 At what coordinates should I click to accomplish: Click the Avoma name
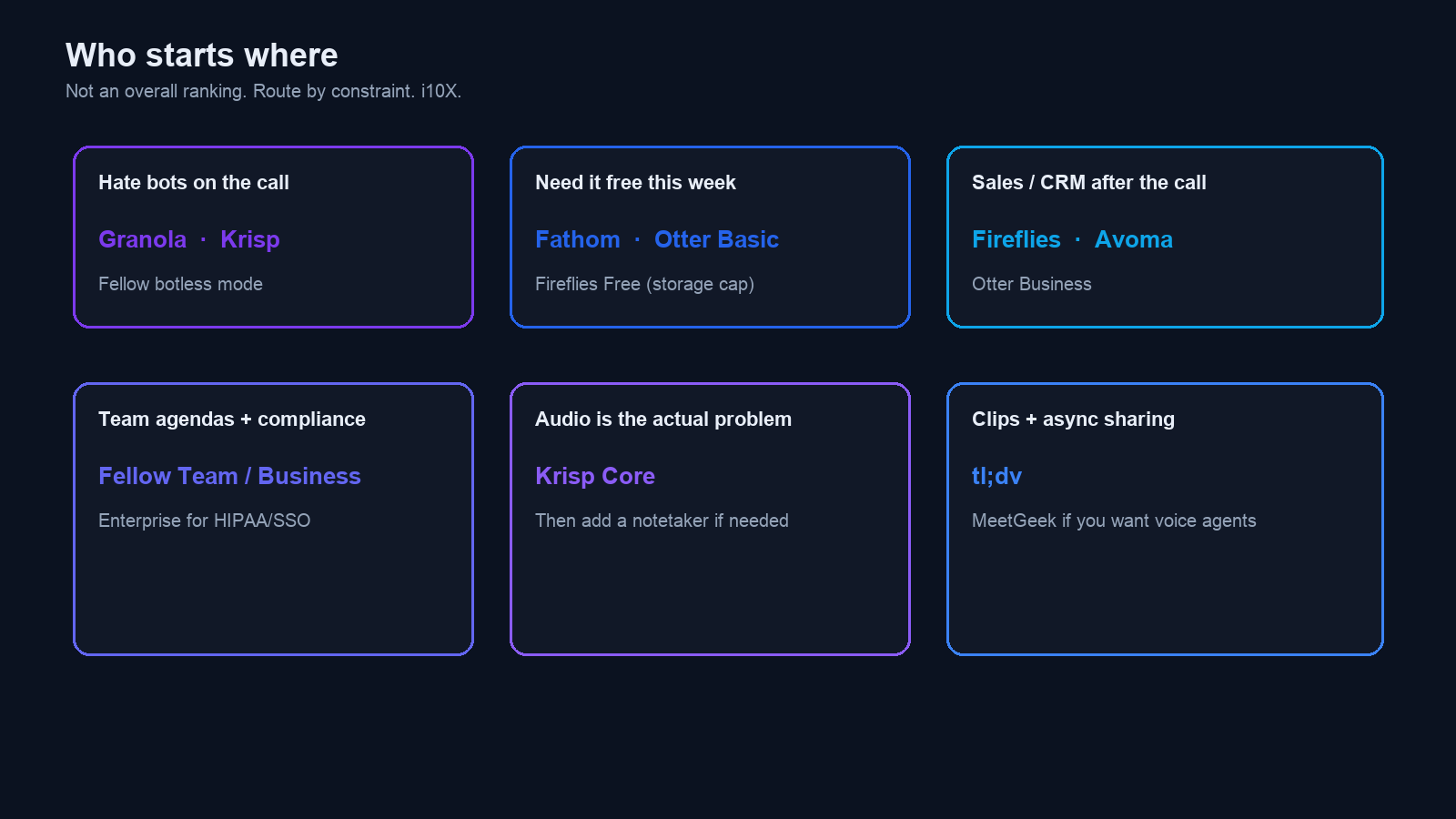click(x=1133, y=239)
